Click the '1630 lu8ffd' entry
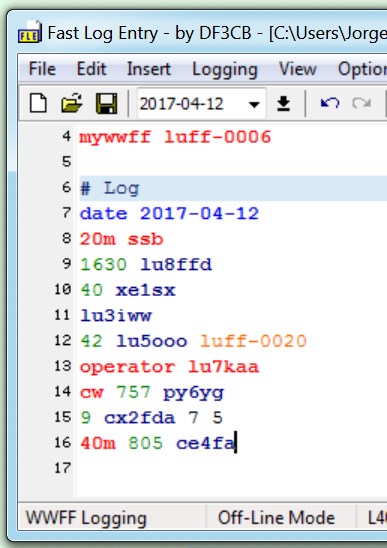Screen dimensions: 387x548 tap(146, 265)
